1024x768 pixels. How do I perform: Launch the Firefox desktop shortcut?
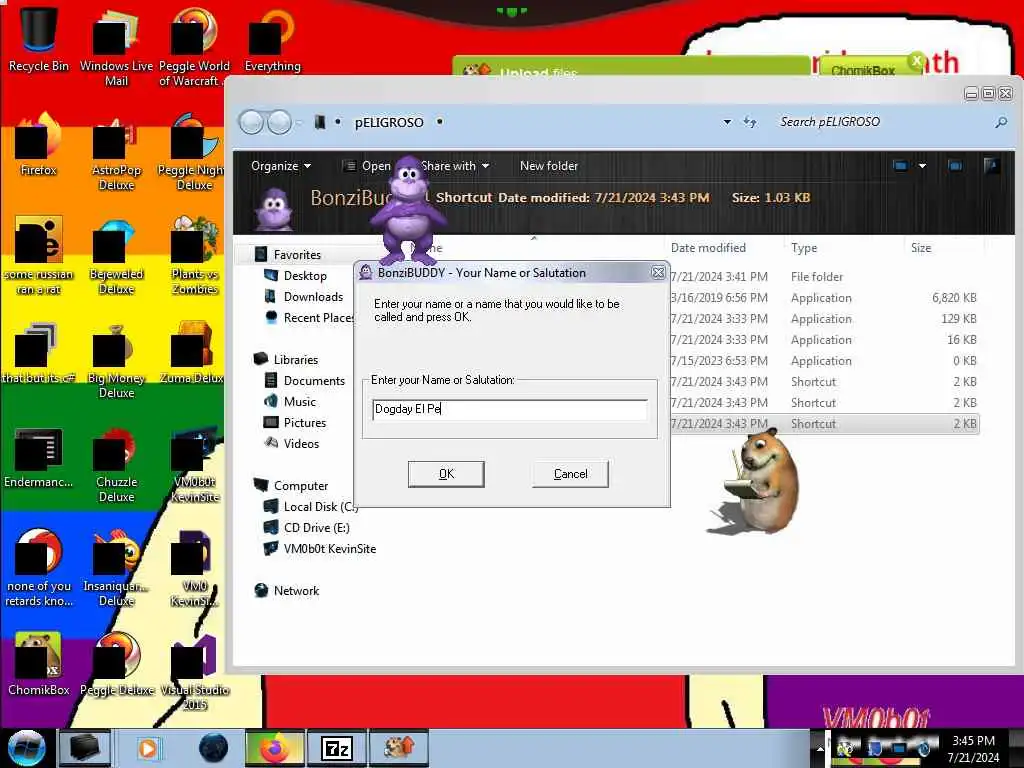[x=39, y=144]
